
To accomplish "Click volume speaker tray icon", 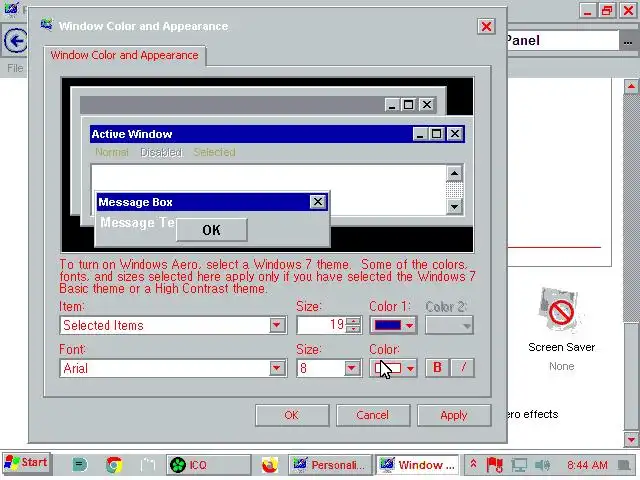I will tap(542, 464).
